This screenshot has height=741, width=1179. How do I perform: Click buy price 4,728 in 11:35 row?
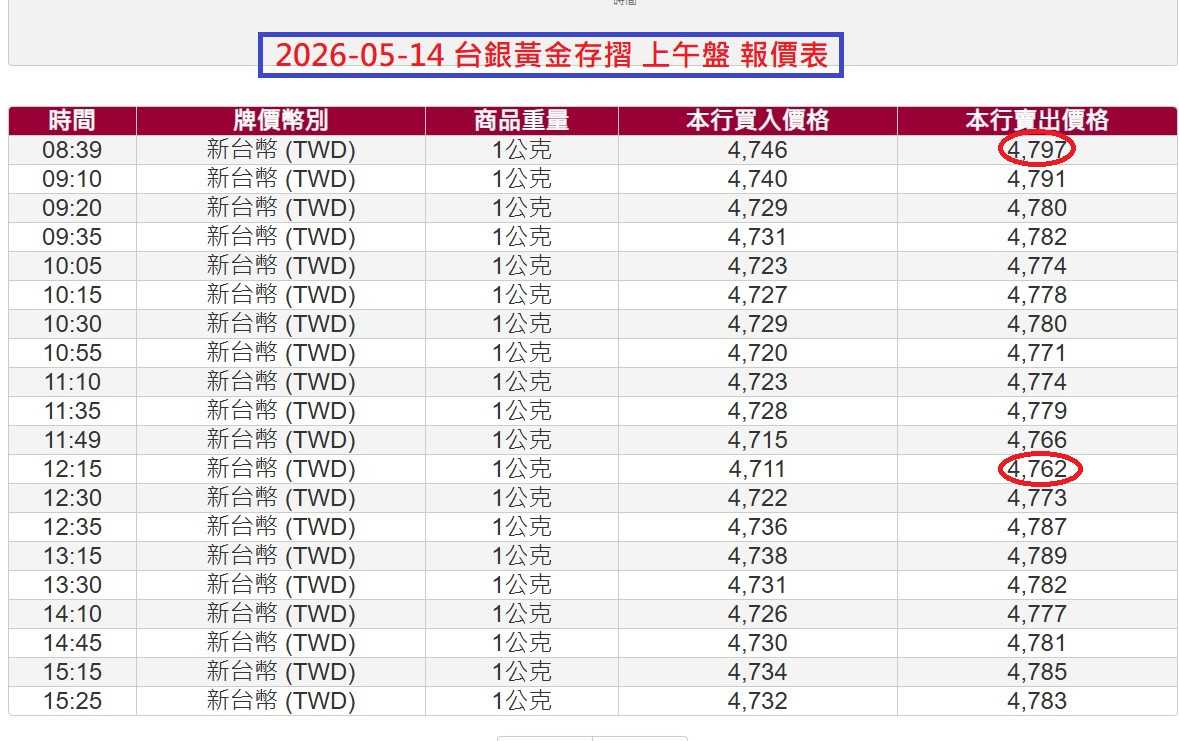tap(758, 411)
